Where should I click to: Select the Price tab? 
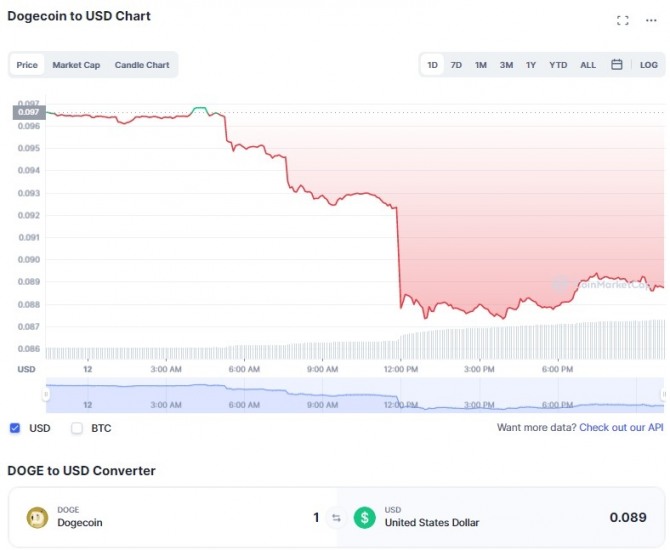[x=27, y=65]
